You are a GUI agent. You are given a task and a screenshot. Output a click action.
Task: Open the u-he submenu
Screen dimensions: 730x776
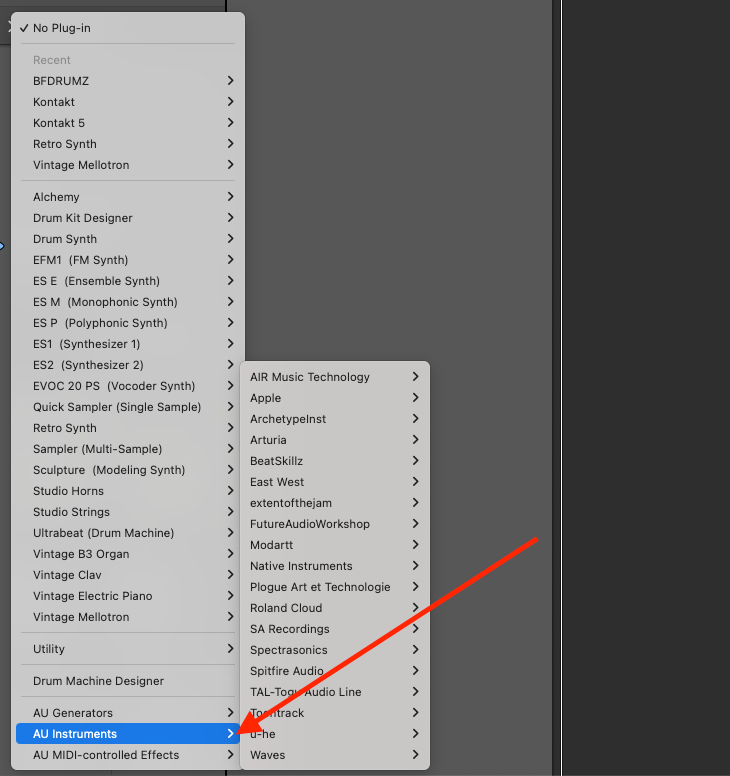click(x=335, y=734)
